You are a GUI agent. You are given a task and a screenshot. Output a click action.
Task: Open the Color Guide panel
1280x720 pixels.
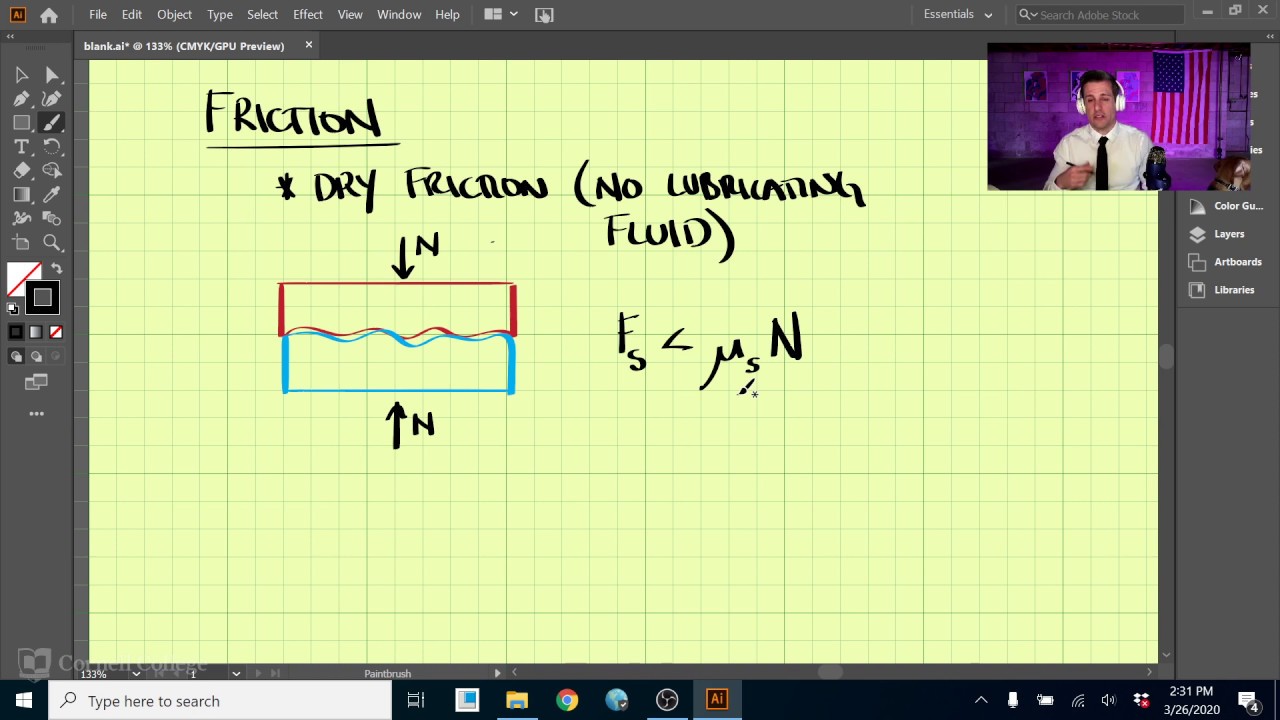(x=1226, y=206)
